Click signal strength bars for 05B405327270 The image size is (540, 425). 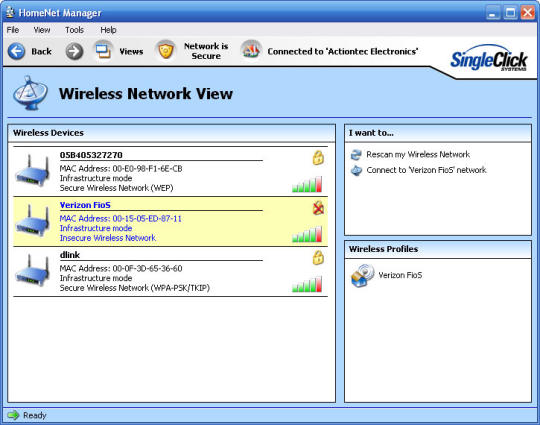[x=307, y=184]
